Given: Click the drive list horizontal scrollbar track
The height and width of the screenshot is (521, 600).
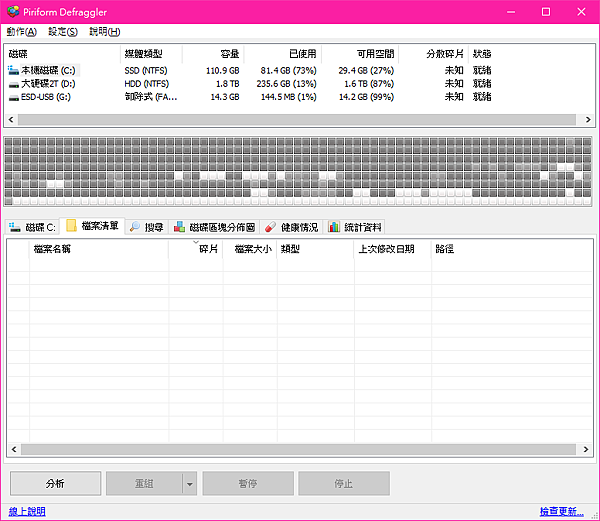Looking at the screenshot, I should [297, 120].
